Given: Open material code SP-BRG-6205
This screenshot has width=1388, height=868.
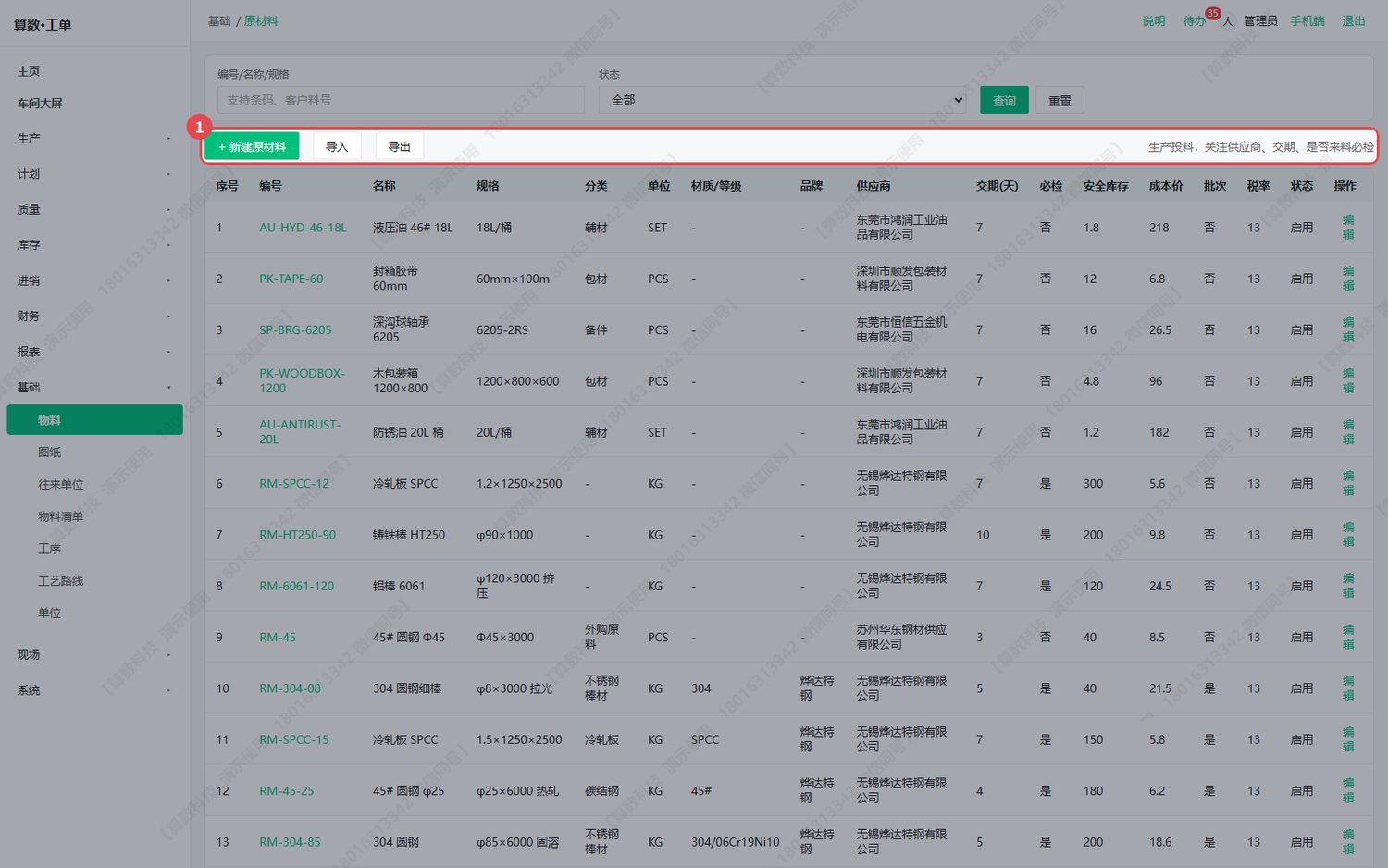Looking at the screenshot, I should coord(295,330).
